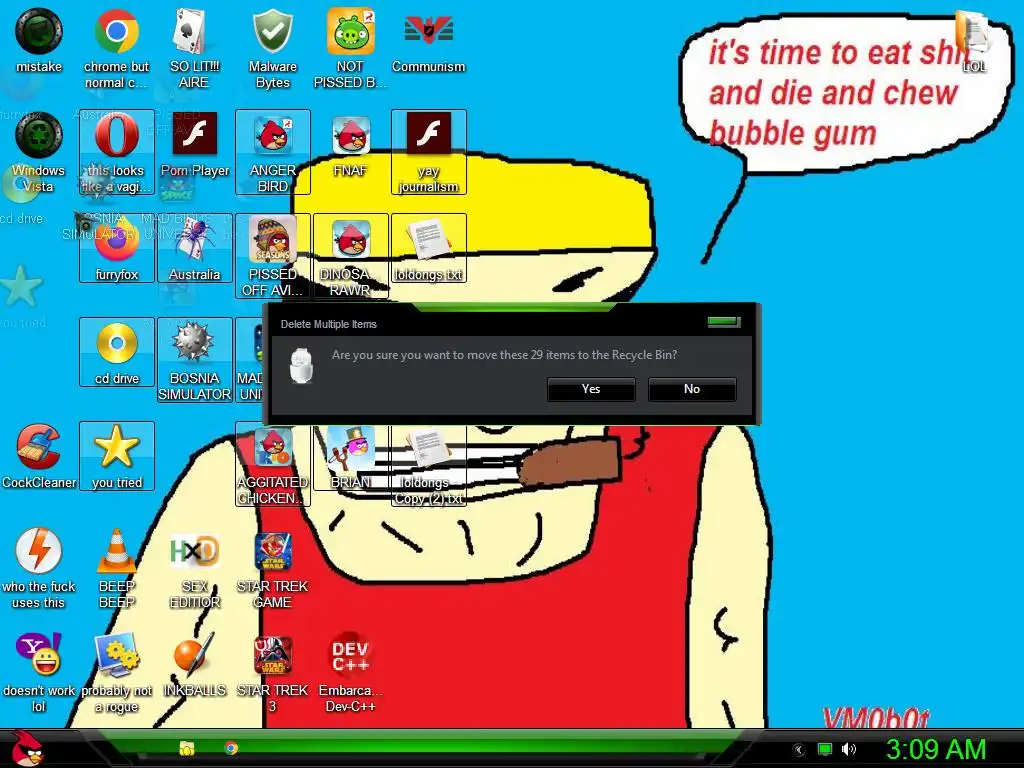
Task: Click the 'furryfox' Firefox icon
Action: coord(116,249)
